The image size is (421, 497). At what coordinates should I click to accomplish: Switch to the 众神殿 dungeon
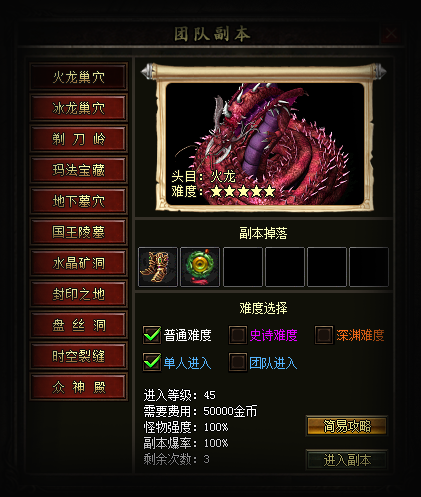tap(79, 387)
